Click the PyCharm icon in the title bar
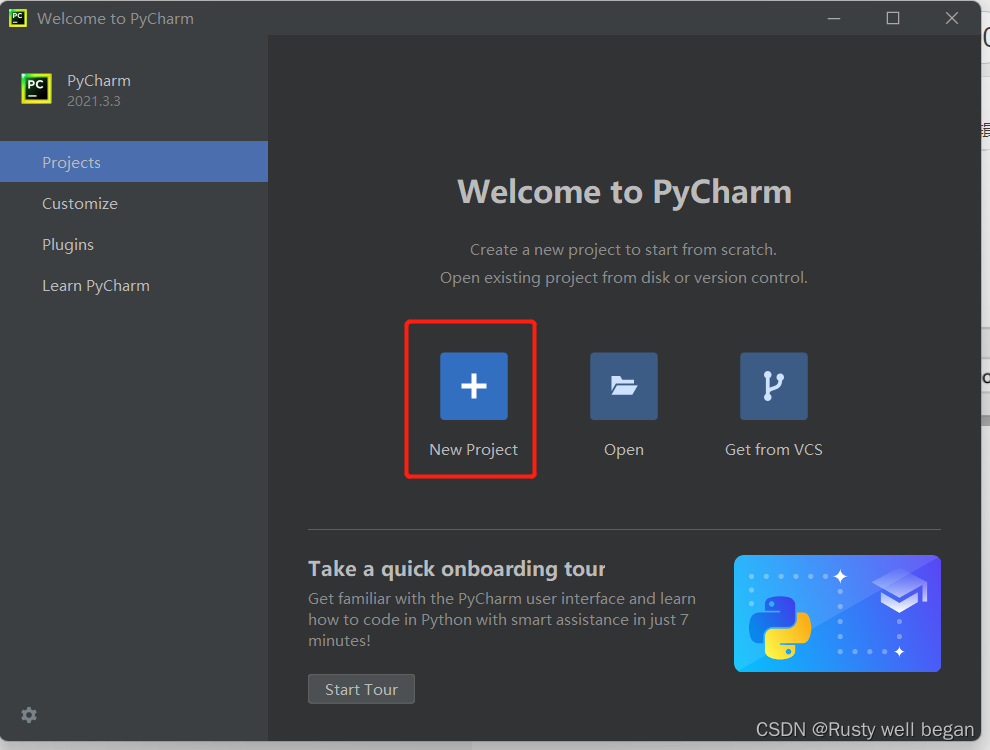 pos(18,18)
